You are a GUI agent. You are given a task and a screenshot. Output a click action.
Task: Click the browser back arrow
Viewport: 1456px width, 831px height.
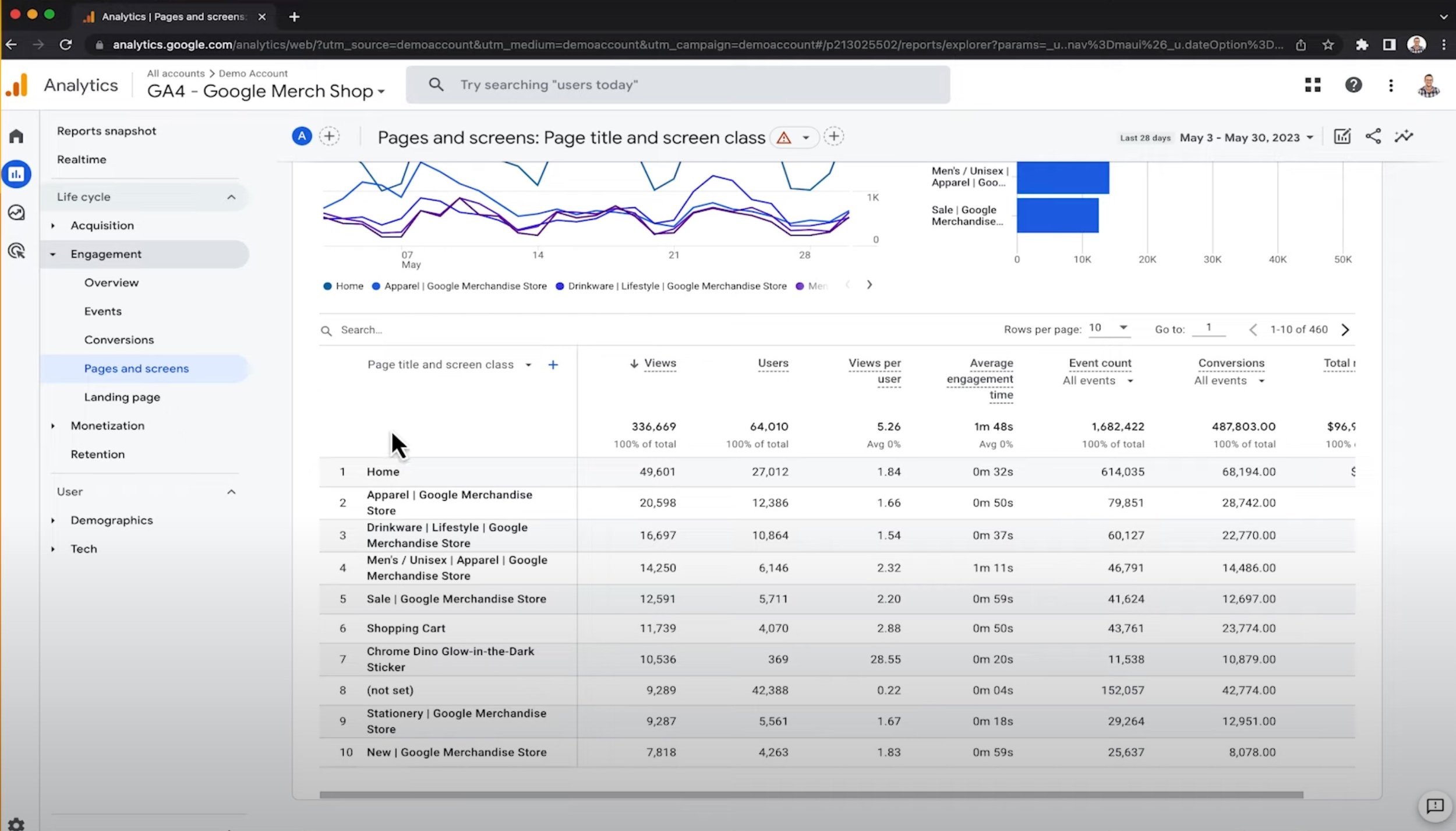[x=11, y=45]
